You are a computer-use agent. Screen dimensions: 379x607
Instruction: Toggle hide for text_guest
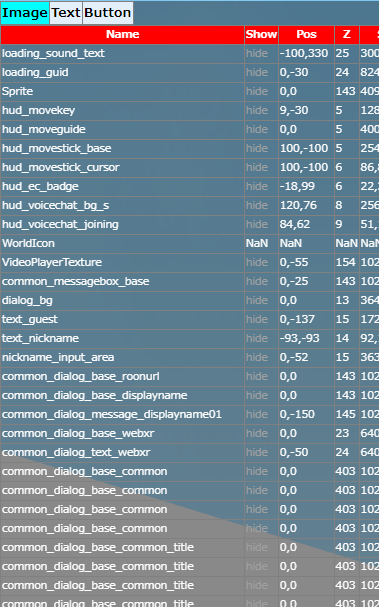(257, 319)
